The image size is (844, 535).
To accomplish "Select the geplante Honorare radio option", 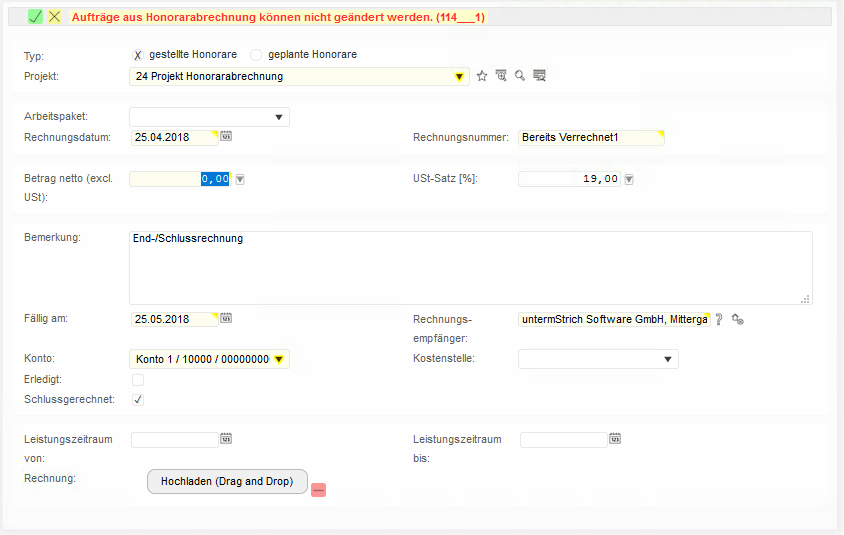I will pyautogui.click(x=256, y=55).
